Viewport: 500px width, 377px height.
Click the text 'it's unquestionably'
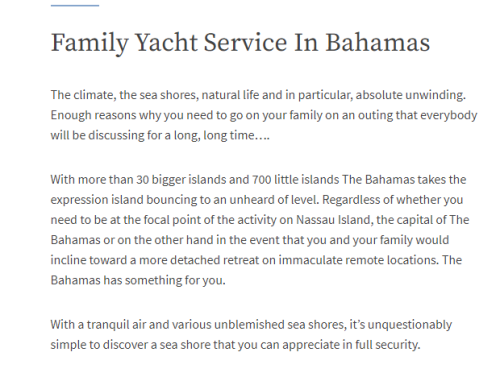(x=401, y=325)
